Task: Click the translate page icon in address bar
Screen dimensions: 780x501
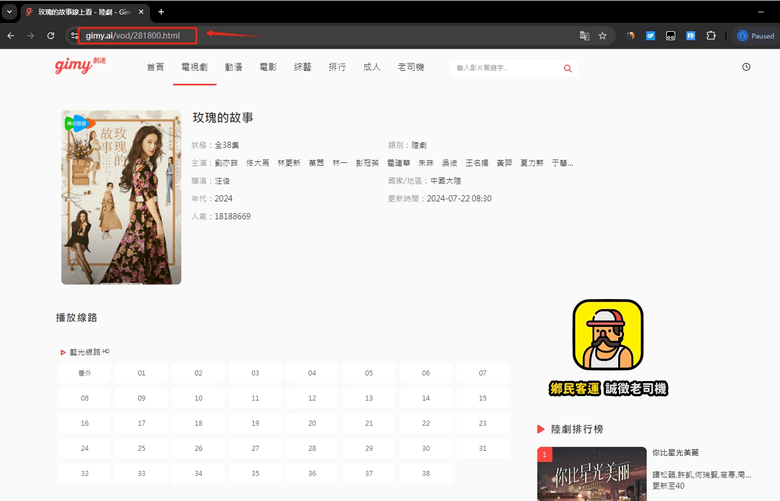Action: (x=584, y=35)
